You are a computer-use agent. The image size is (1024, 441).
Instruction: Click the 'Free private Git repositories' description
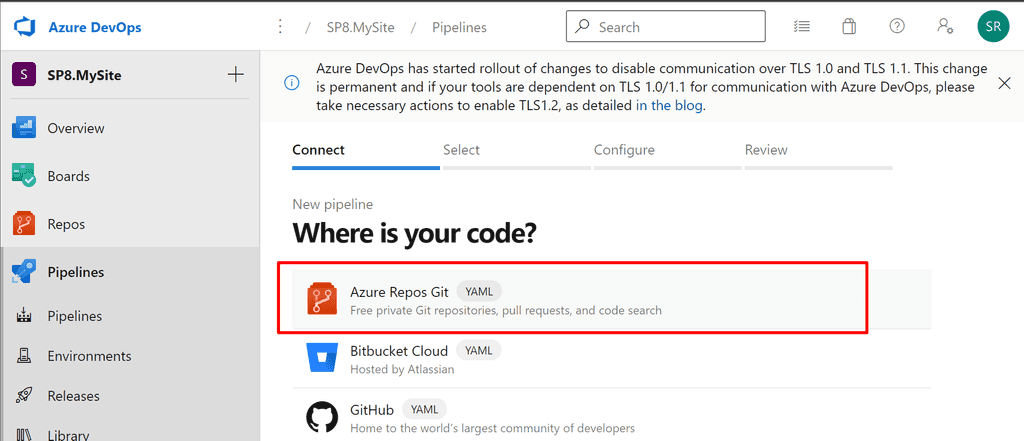pos(505,310)
